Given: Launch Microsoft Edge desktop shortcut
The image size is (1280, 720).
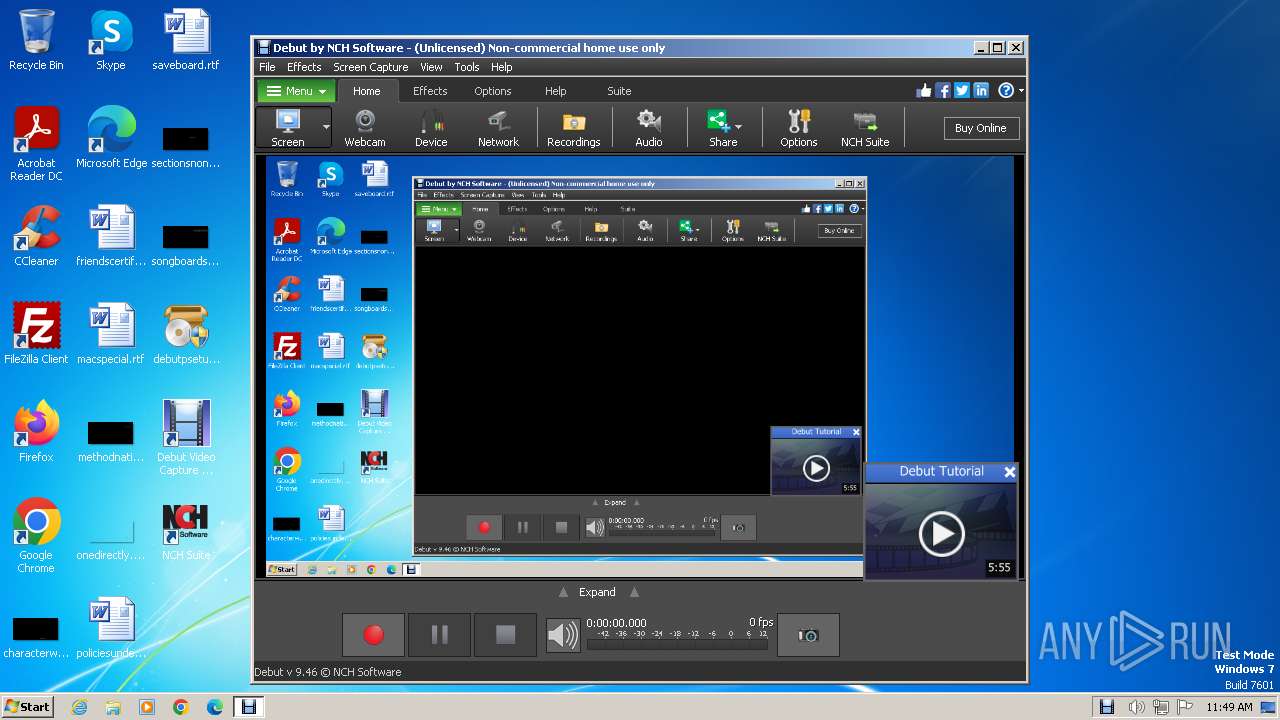Looking at the screenshot, I should coord(111,138).
